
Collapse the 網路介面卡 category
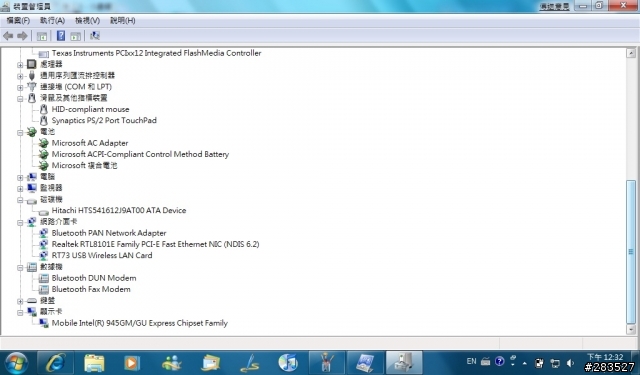coord(20,222)
